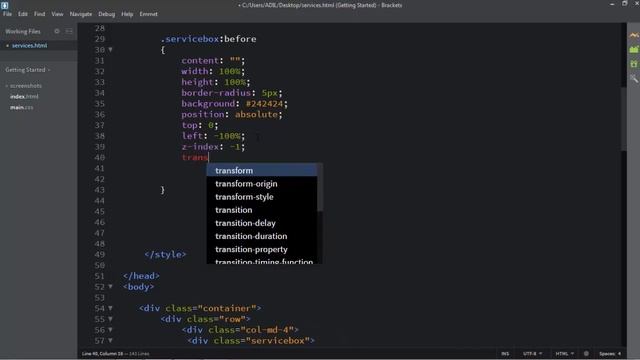Open the HTML language mode dropdown
The height and width of the screenshot is (360, 640).
(564, 353)
